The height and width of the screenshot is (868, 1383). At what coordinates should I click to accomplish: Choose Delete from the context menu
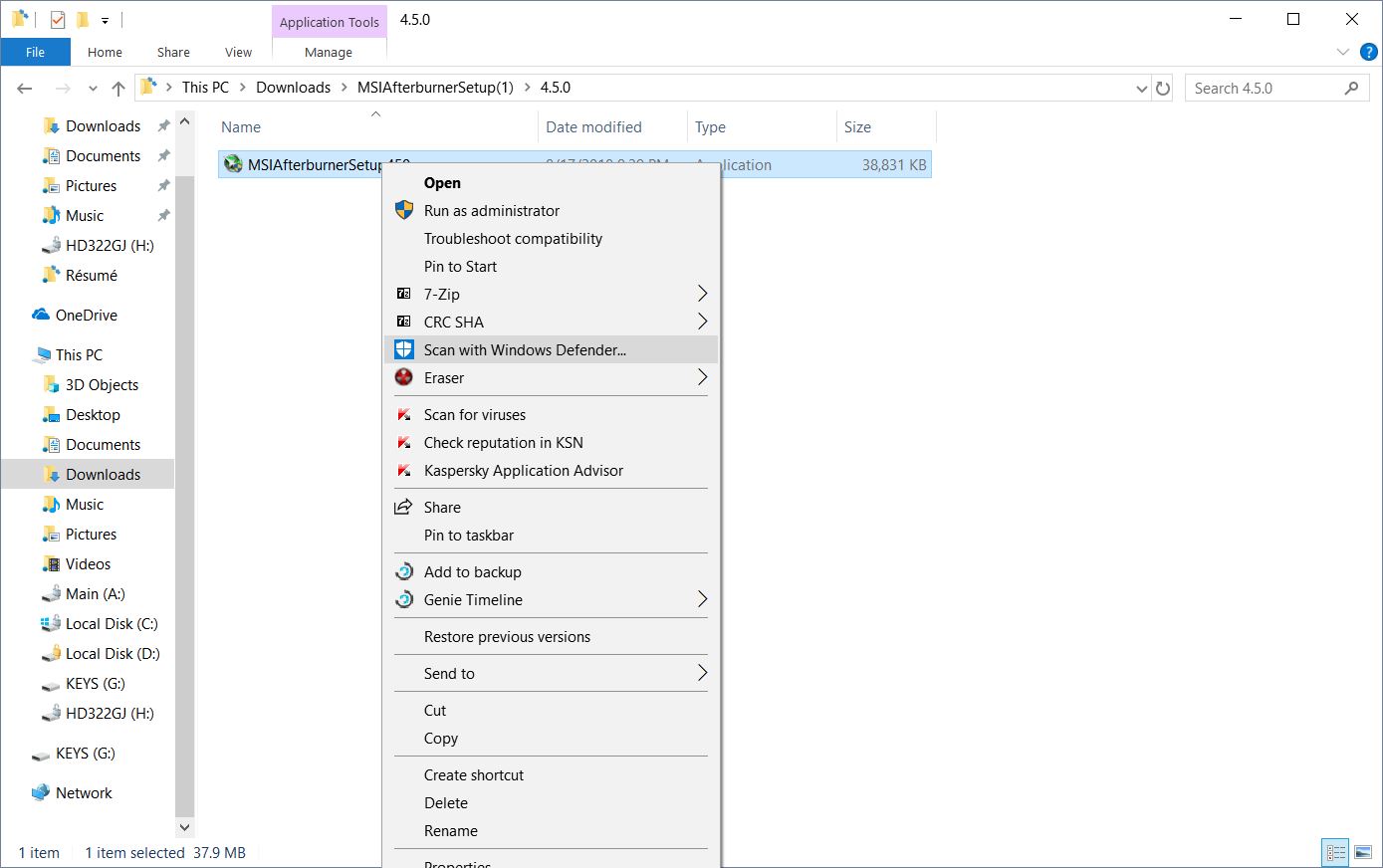tap(446, 802)
